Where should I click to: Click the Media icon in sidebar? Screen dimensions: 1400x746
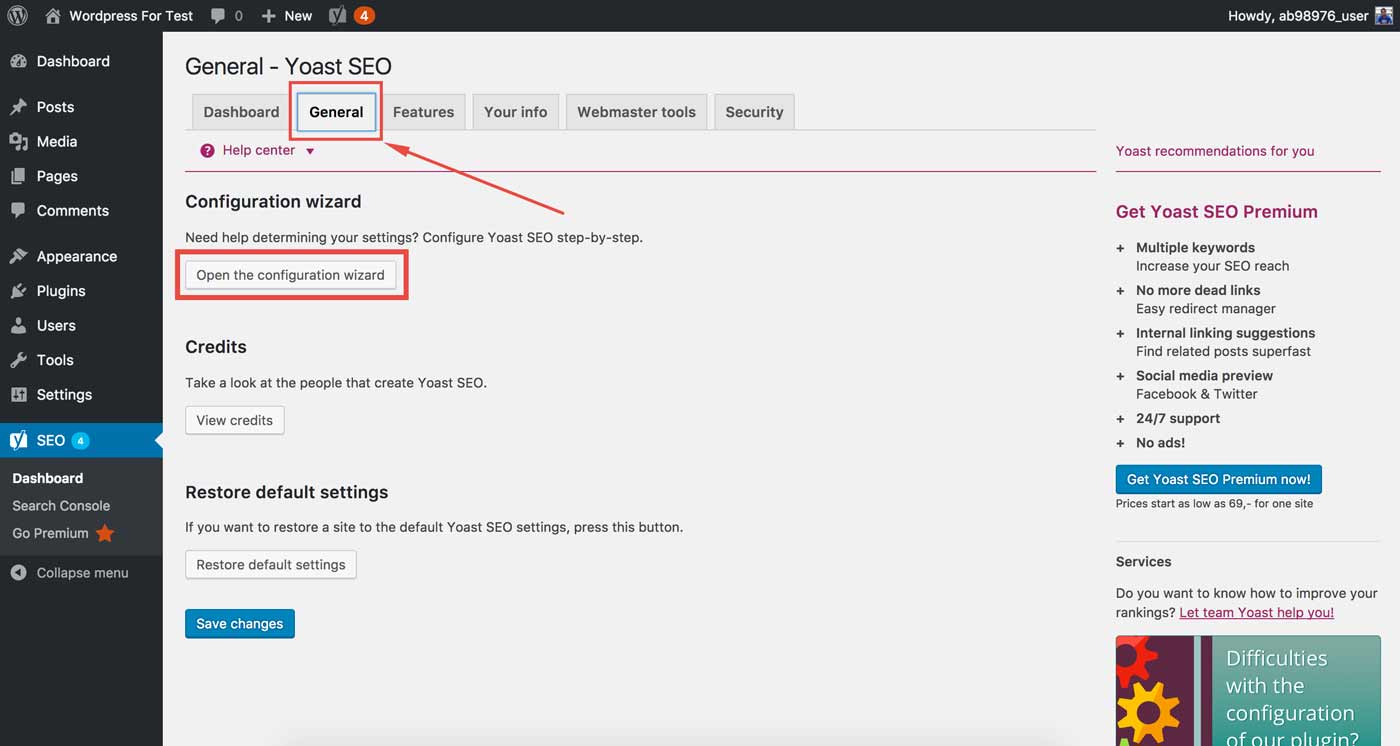pyautogui.click(x=18, y=142)
